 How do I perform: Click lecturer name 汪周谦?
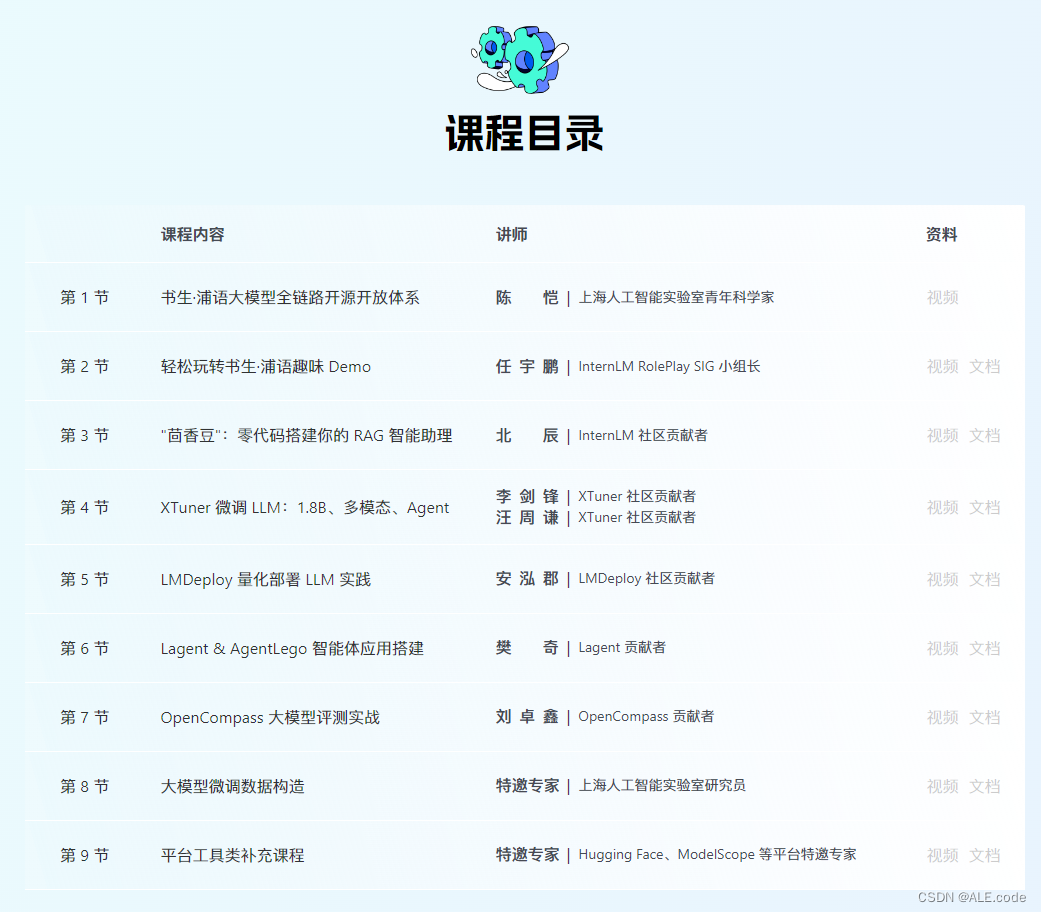527,517
